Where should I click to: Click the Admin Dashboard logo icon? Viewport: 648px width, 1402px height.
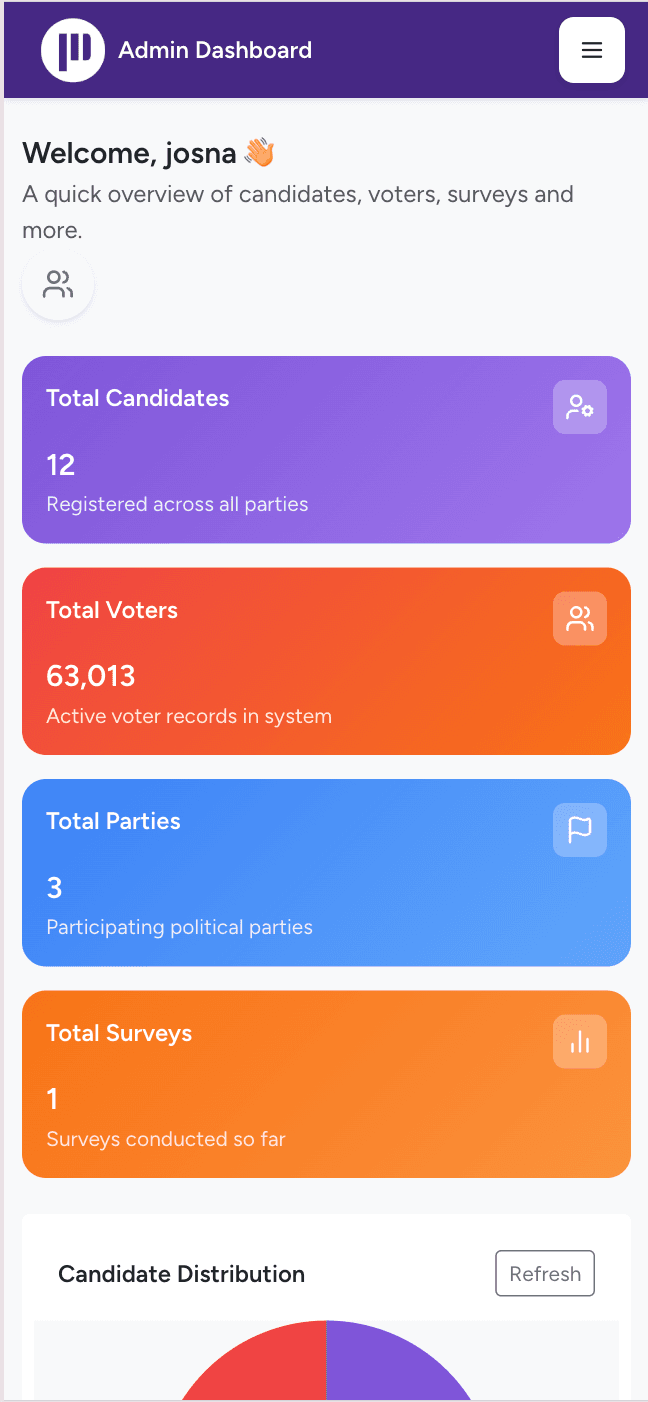click(73, 50)
